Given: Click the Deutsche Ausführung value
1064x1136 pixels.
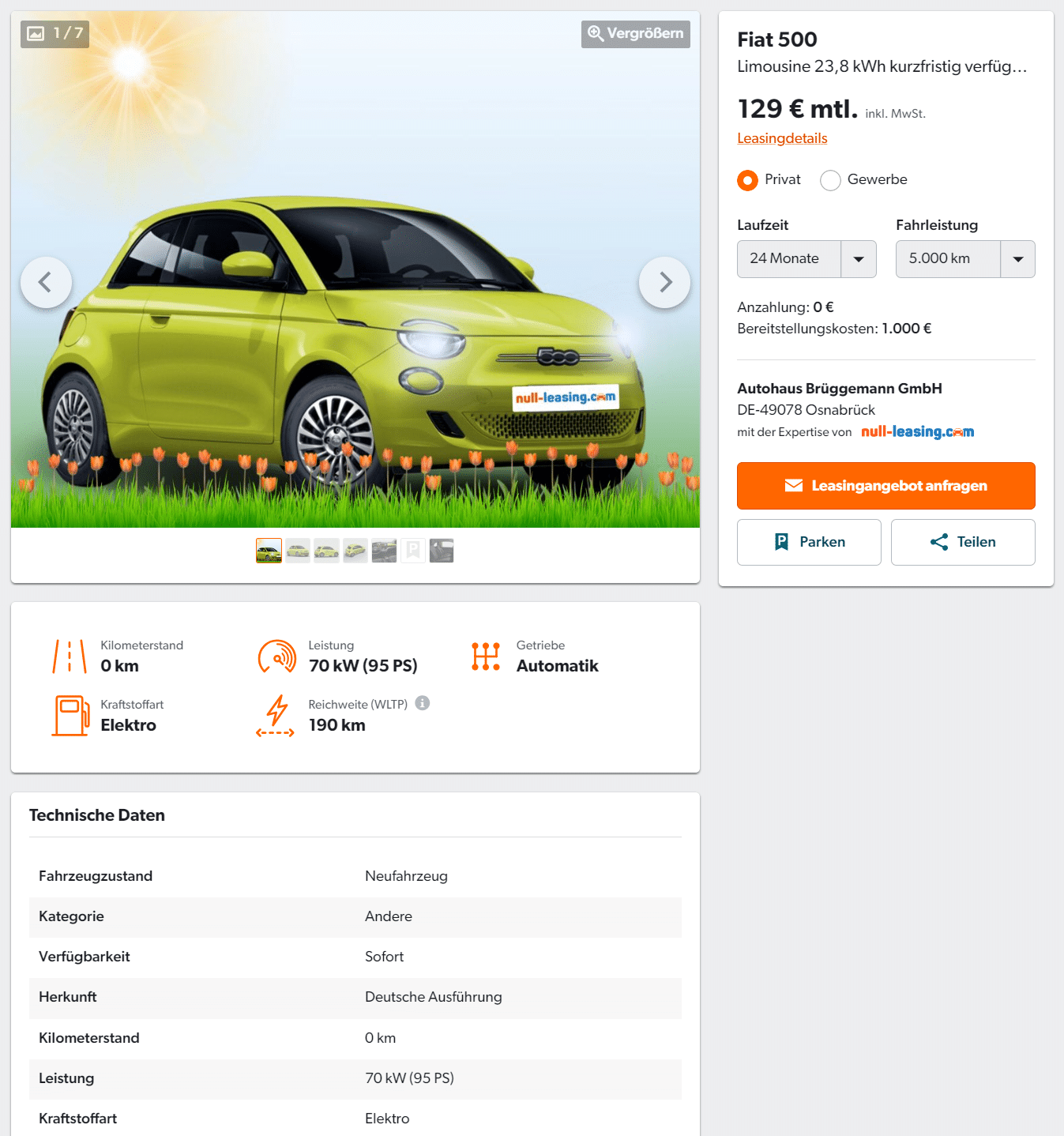Looking at the screenshot, I should [x=434, y=997].
